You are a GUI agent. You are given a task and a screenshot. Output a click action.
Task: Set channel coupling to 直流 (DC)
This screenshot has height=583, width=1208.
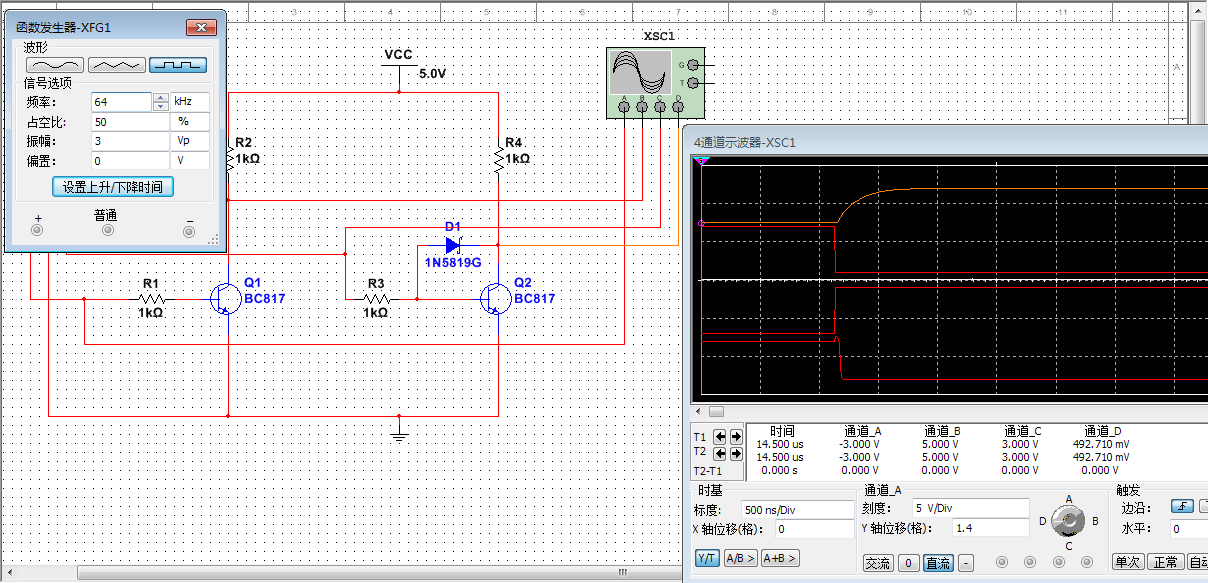938,563
